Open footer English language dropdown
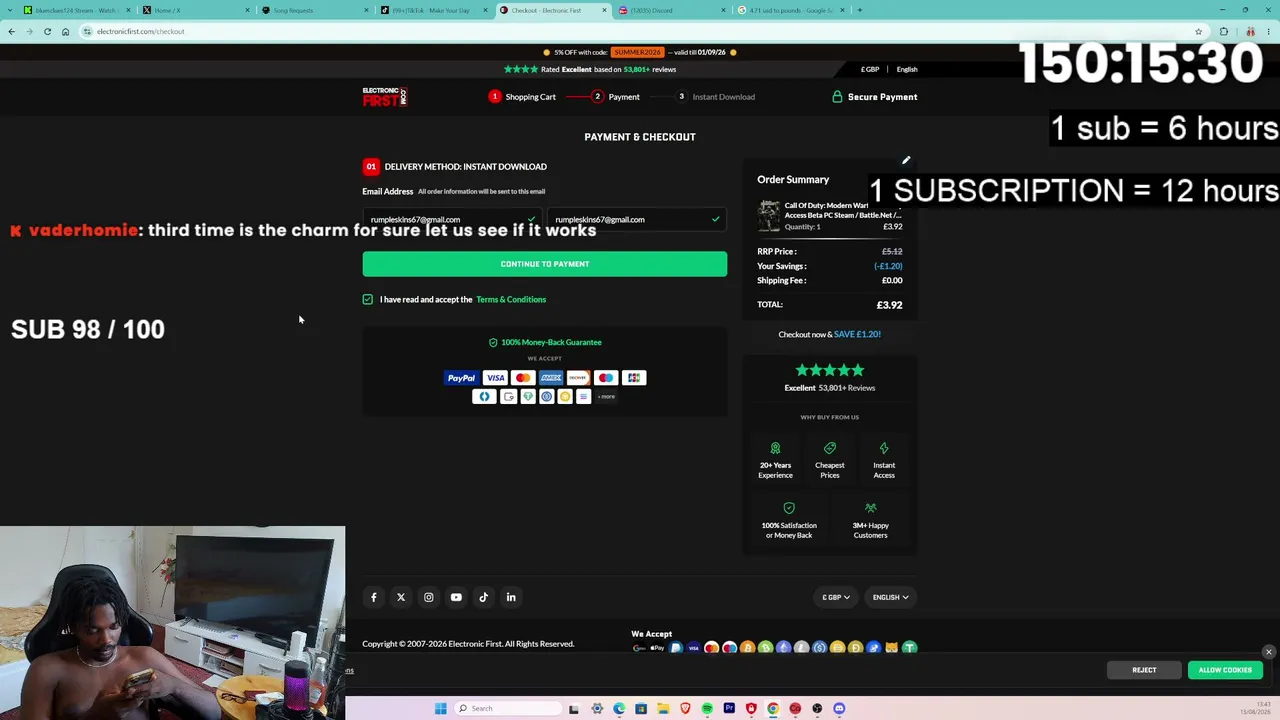The height and width of the screenshot is (720, 1280). click(890, 597)
